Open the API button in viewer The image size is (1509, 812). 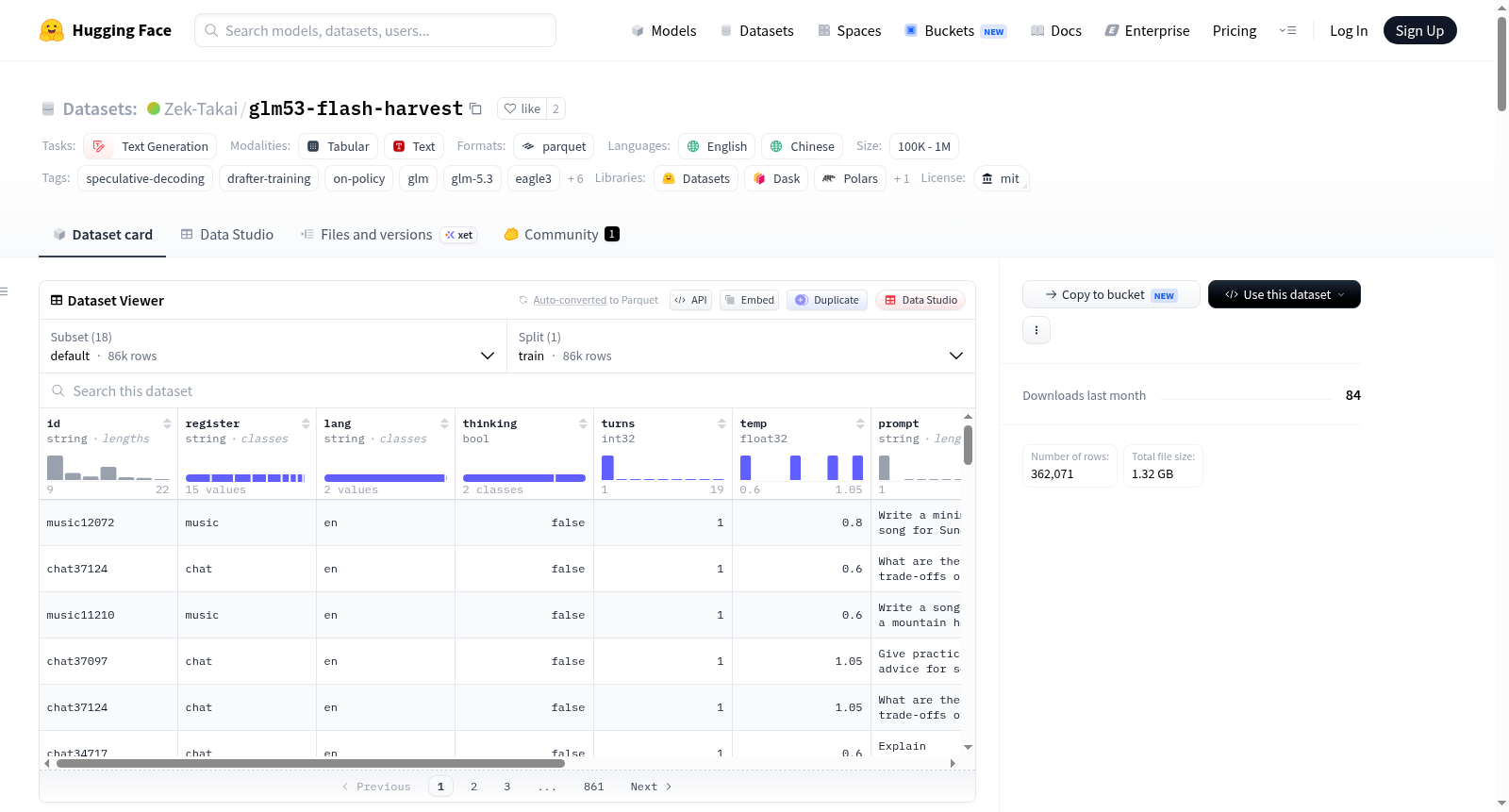[690, 300]
